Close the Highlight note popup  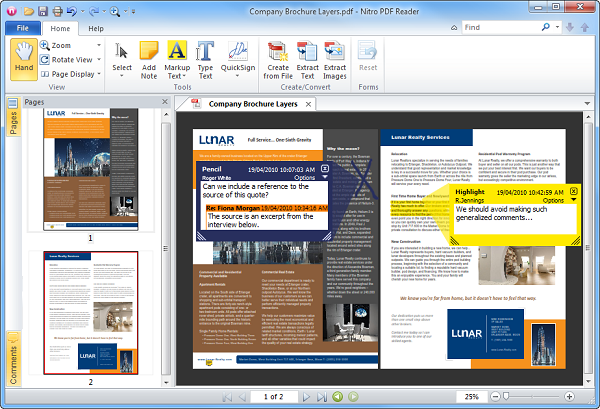[x=573, y=191]
